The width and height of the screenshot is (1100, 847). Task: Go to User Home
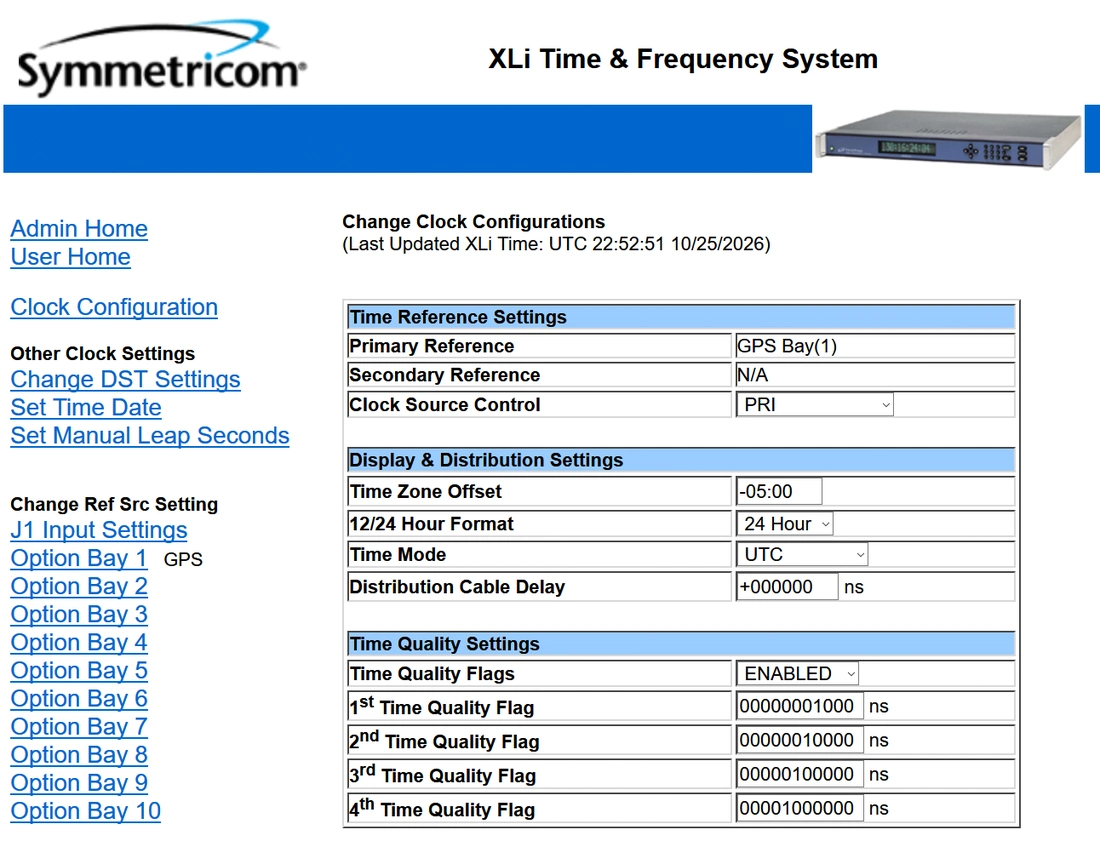(x=70, y=257)
